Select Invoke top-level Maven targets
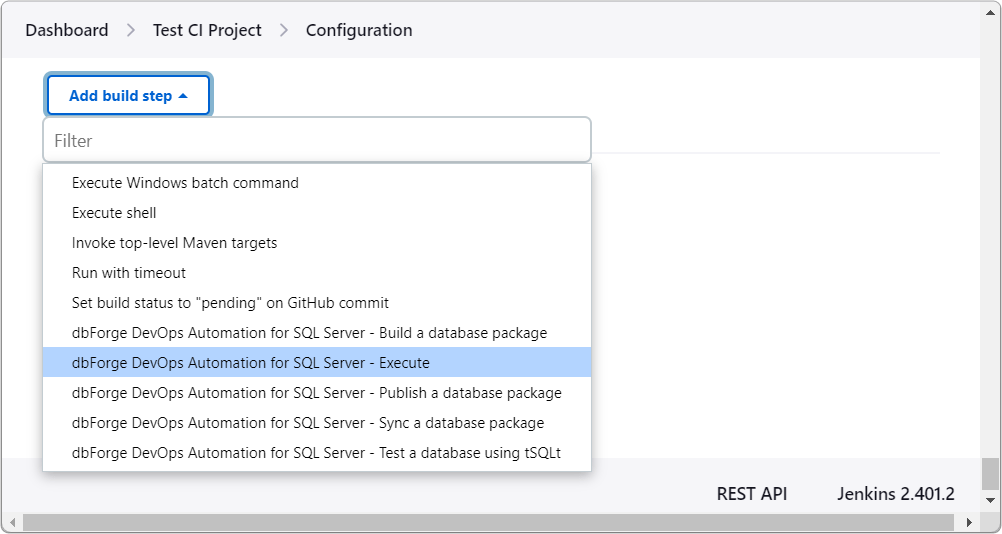Screen dimensions: 1002x534 point(174,243)
